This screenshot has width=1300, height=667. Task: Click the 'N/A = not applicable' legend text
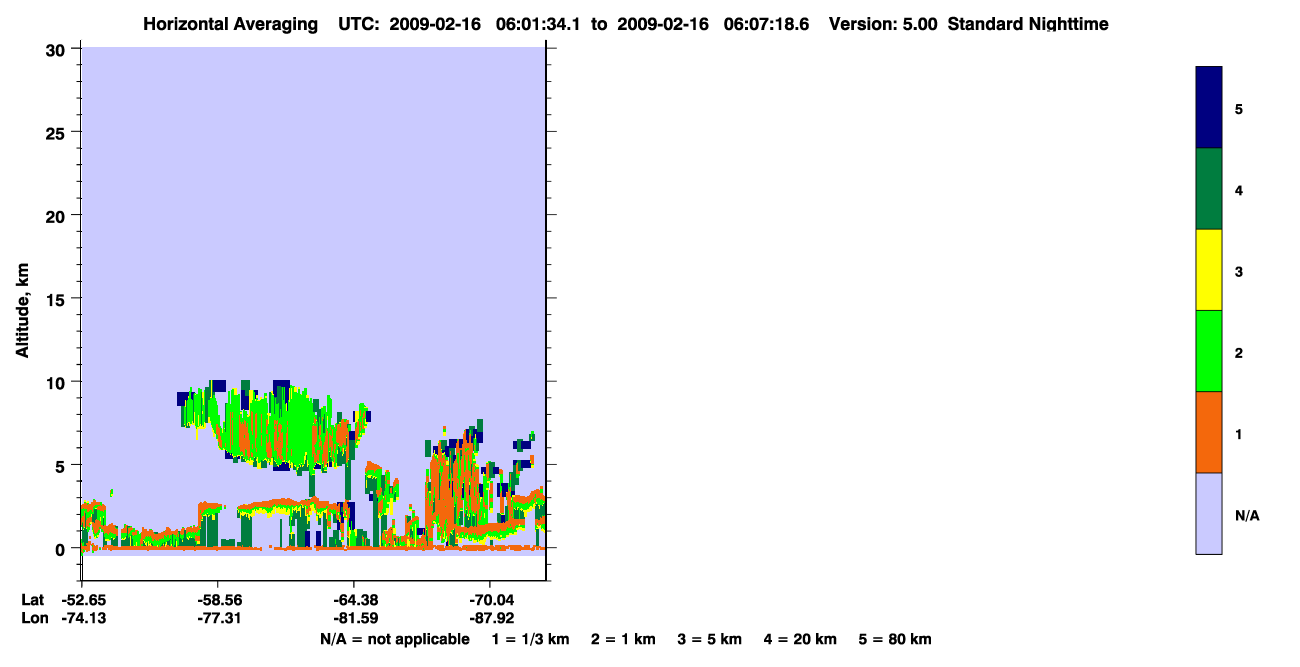point(395,640)
